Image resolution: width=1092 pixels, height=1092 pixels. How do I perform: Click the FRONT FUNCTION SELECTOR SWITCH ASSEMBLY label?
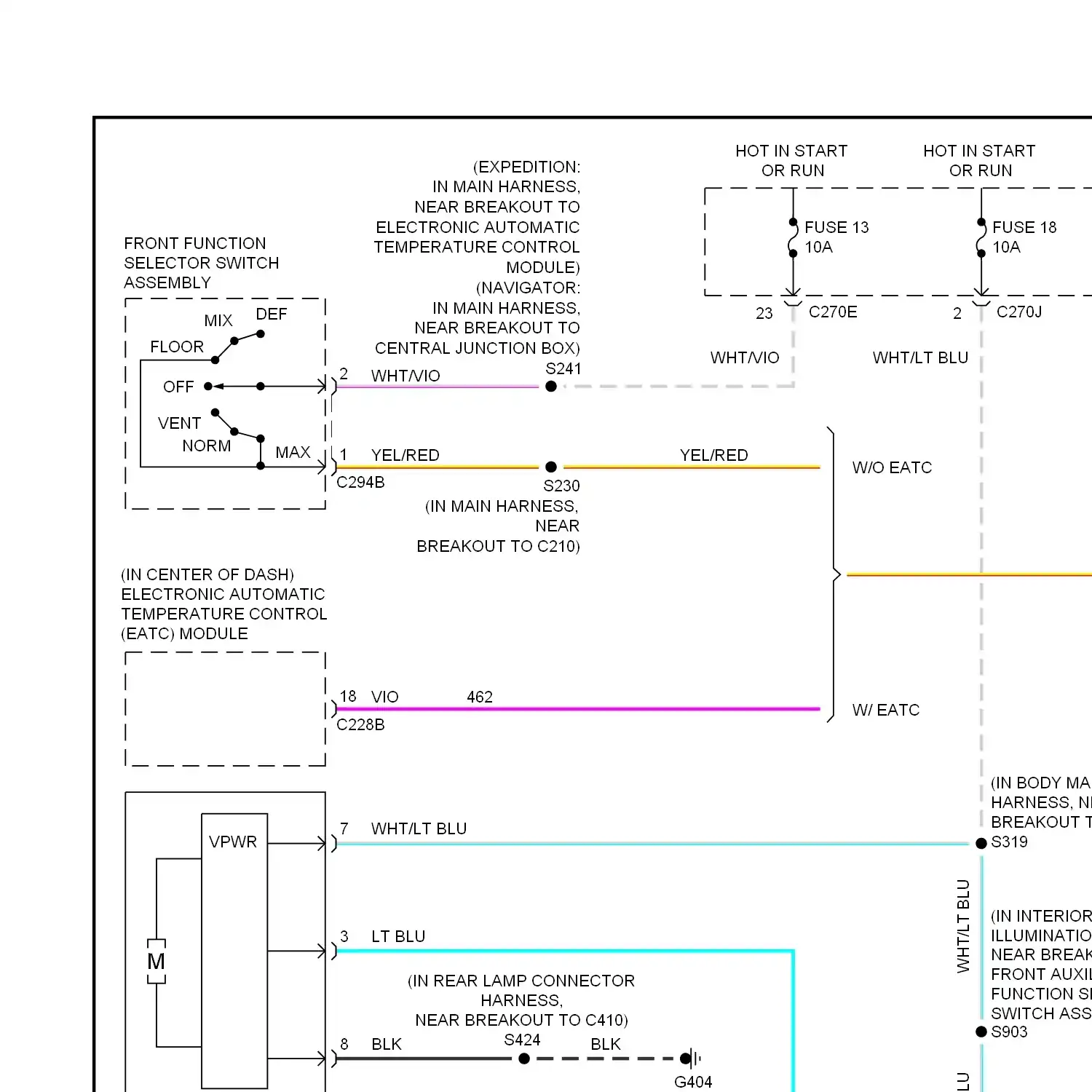tap(202, 263)
